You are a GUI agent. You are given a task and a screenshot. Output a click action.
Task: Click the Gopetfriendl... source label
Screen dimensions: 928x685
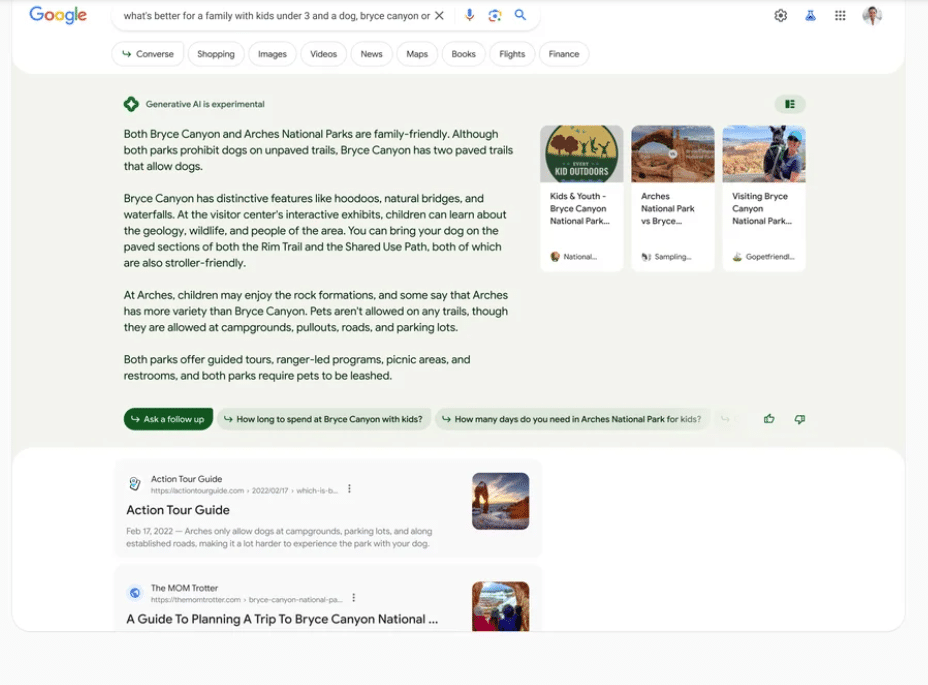770,257
